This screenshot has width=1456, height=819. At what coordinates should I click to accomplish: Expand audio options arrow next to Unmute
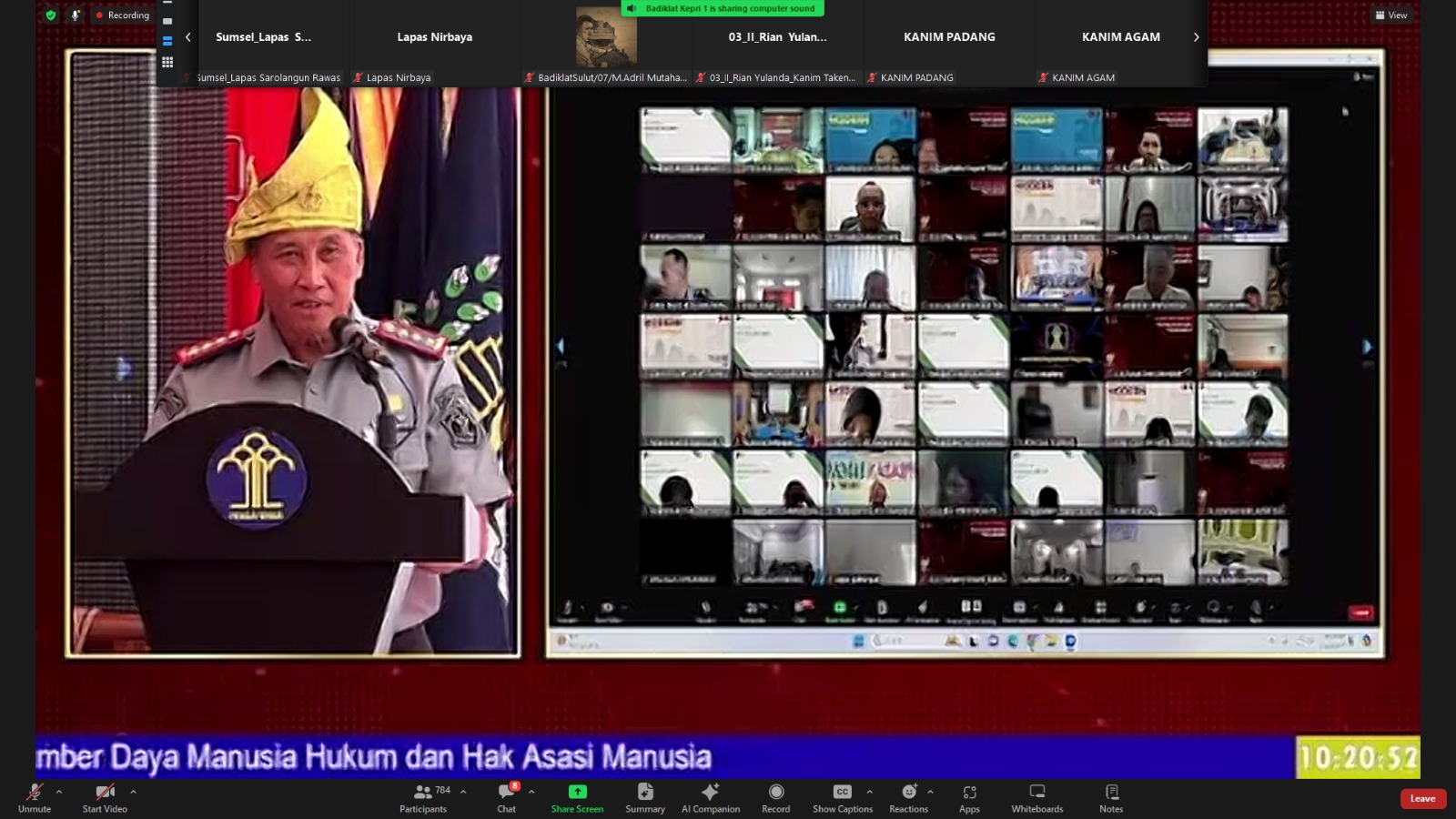[59, 792]
